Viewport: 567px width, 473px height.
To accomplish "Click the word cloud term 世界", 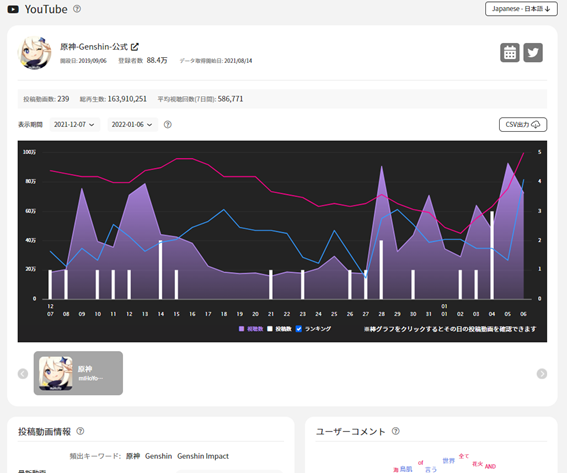I will (448, 461).
